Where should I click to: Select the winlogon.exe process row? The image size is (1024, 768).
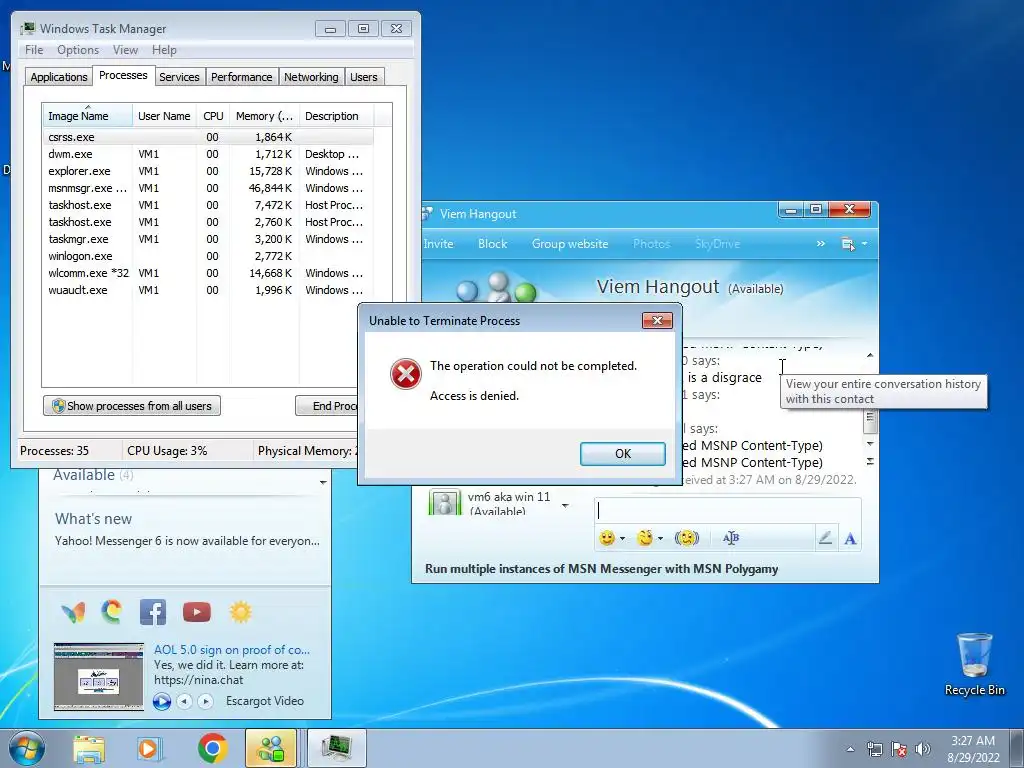(208, 256)
